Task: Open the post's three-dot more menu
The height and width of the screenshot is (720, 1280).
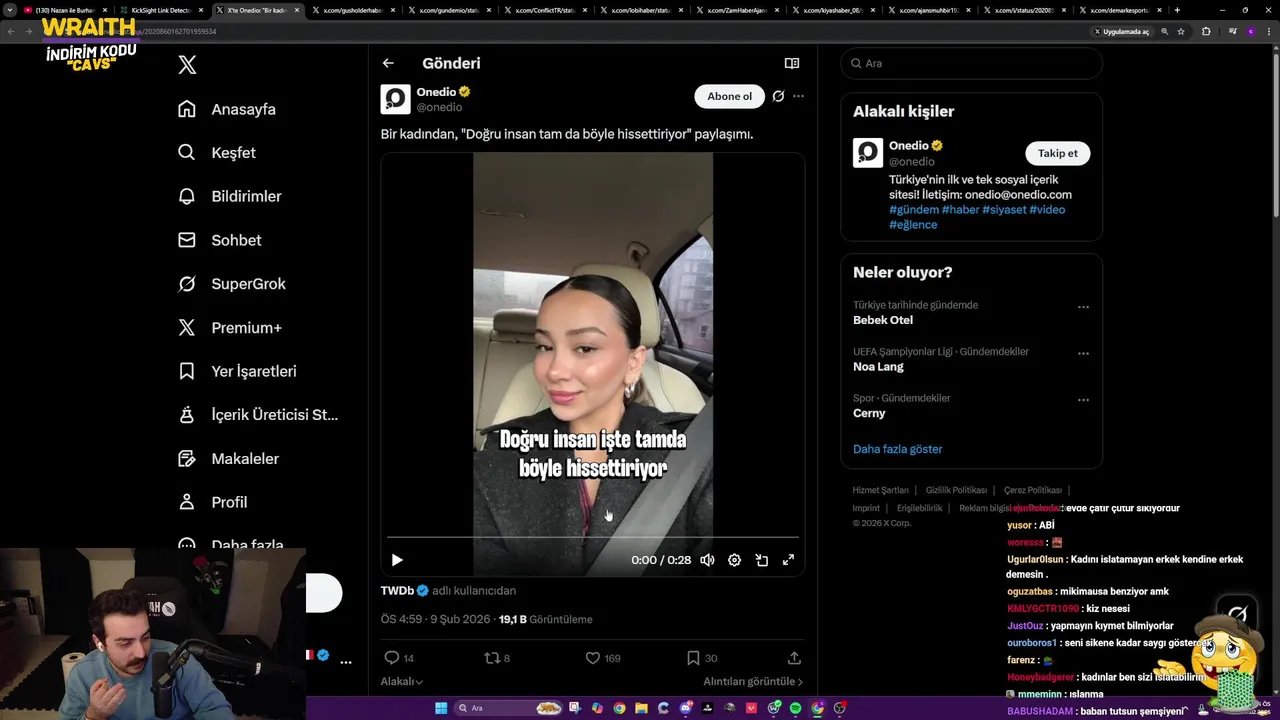Action: pyautogui.click(x=798, y=96)
